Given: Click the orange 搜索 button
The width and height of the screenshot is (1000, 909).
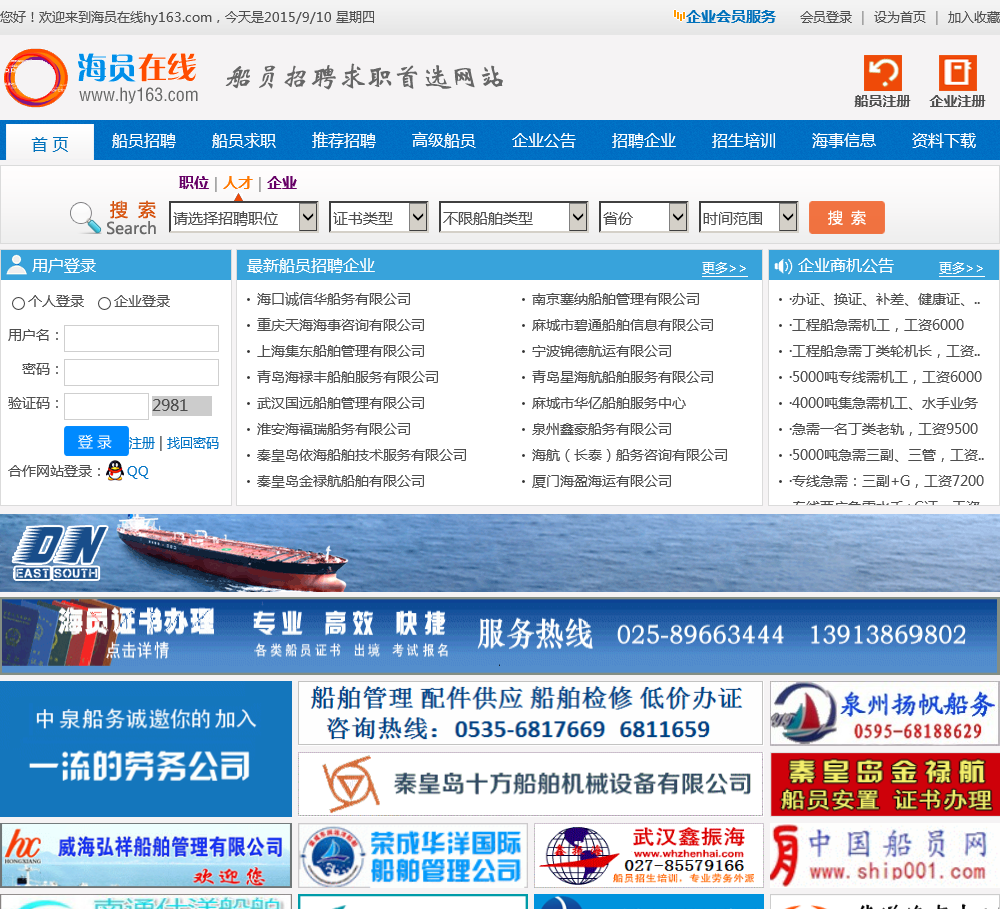Looking at the screenshot, I should tap(846, 218).
